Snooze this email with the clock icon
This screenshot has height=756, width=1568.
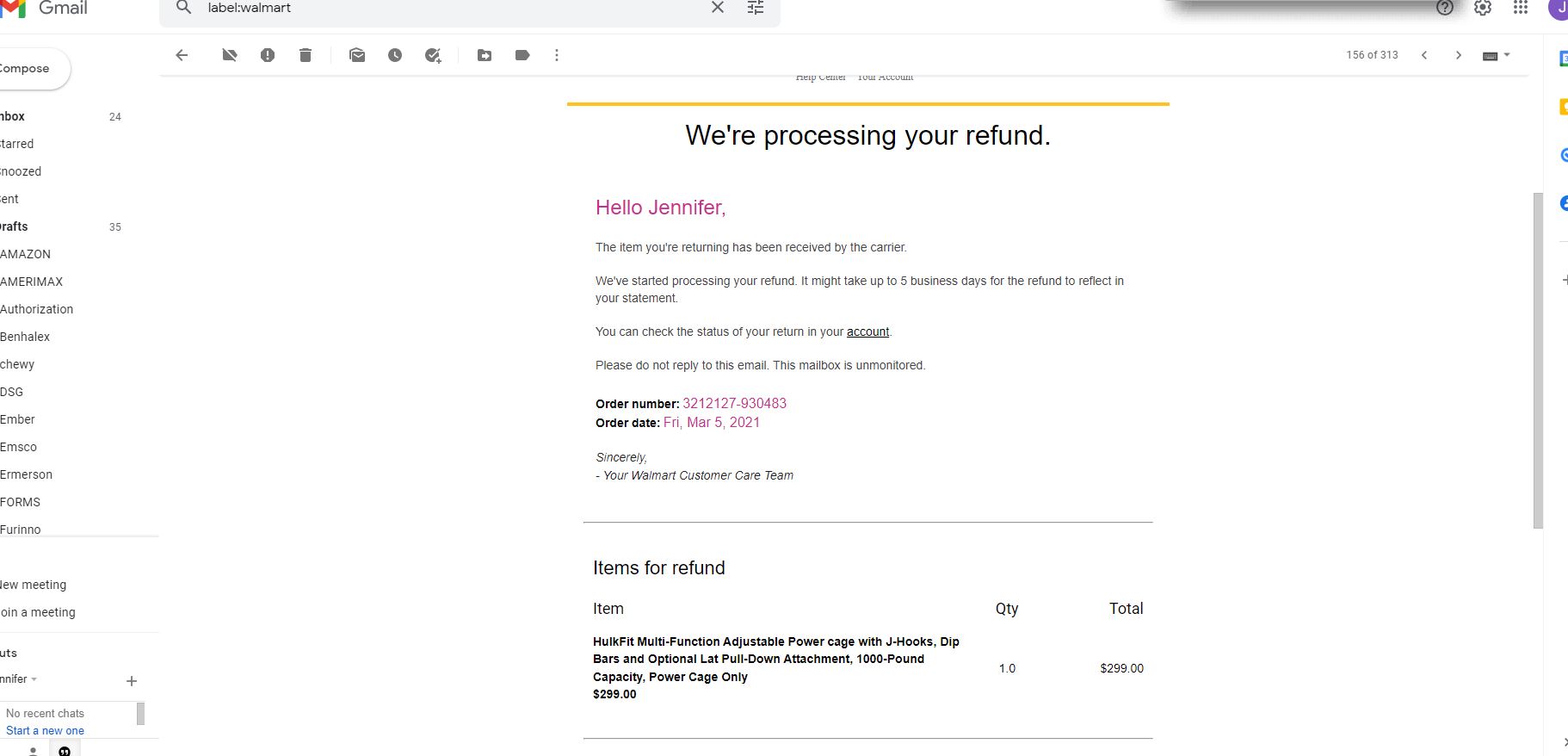[395, 55]
